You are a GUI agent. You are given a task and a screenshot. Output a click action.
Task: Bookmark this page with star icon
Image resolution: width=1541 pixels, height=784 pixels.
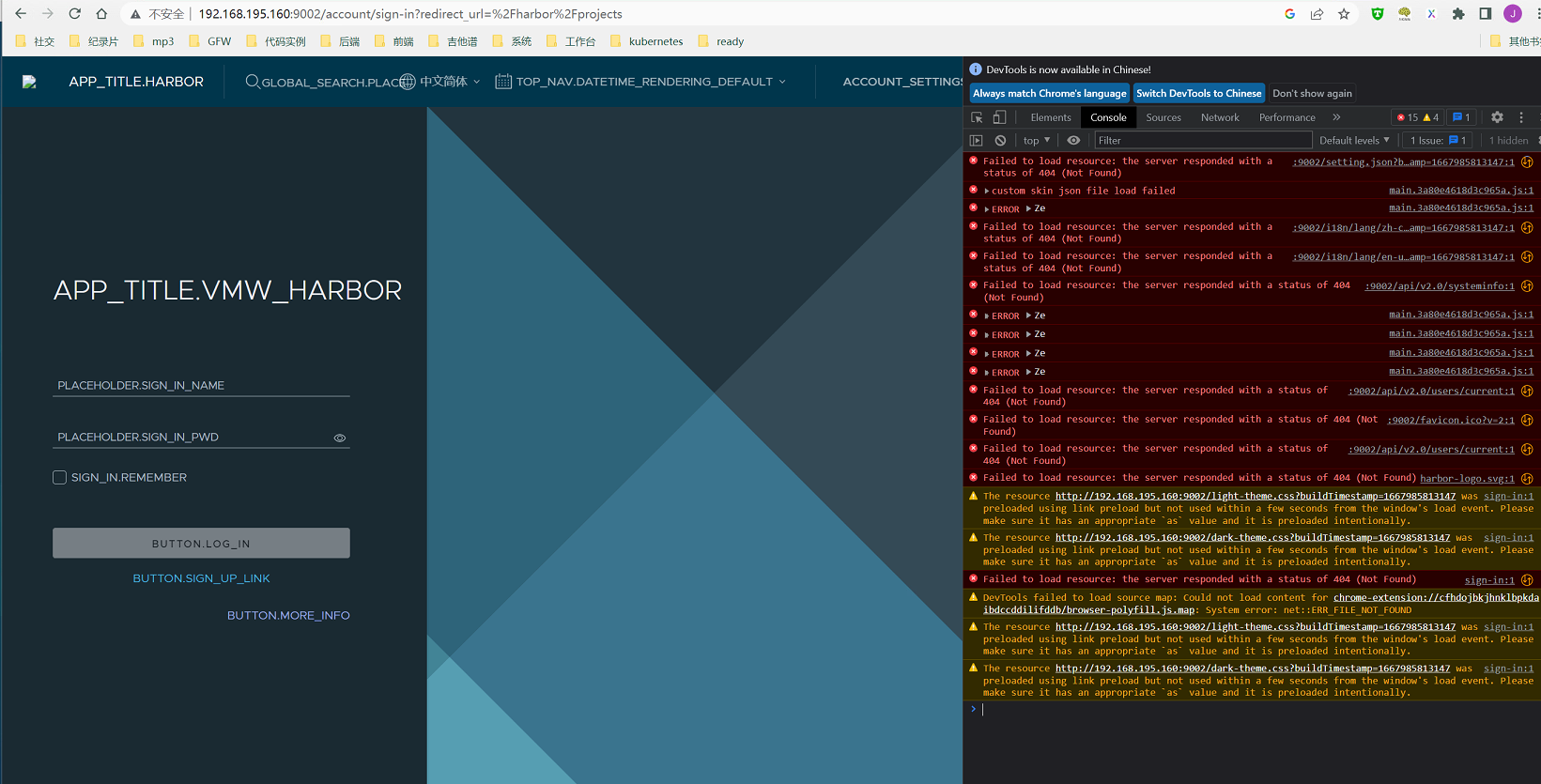[1344, 14]
